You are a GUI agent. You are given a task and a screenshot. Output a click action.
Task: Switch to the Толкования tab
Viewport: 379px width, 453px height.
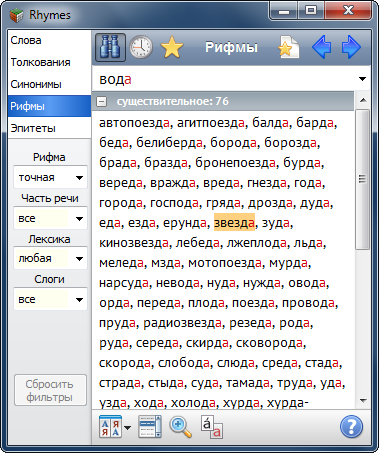click(49, 62)
